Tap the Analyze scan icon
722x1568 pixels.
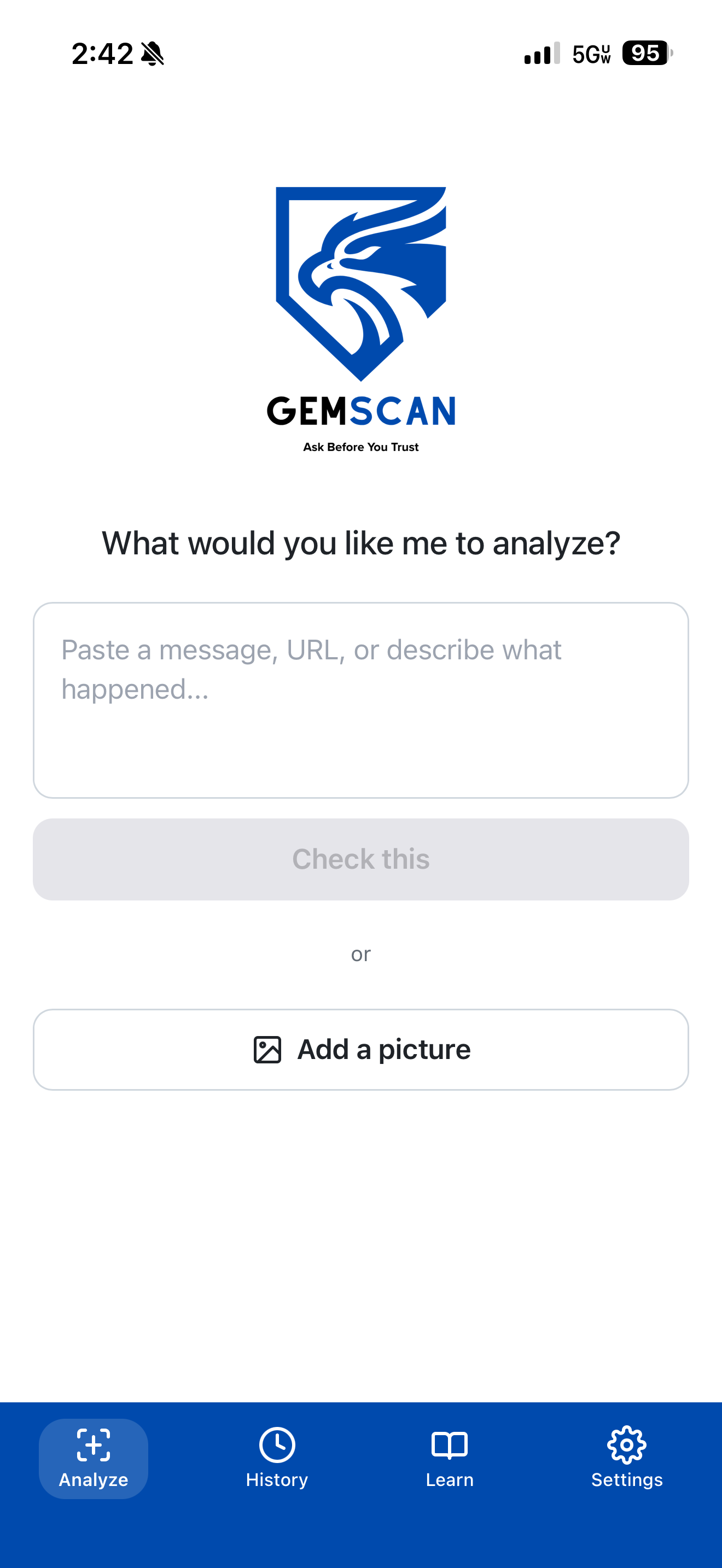[94, 1444]
